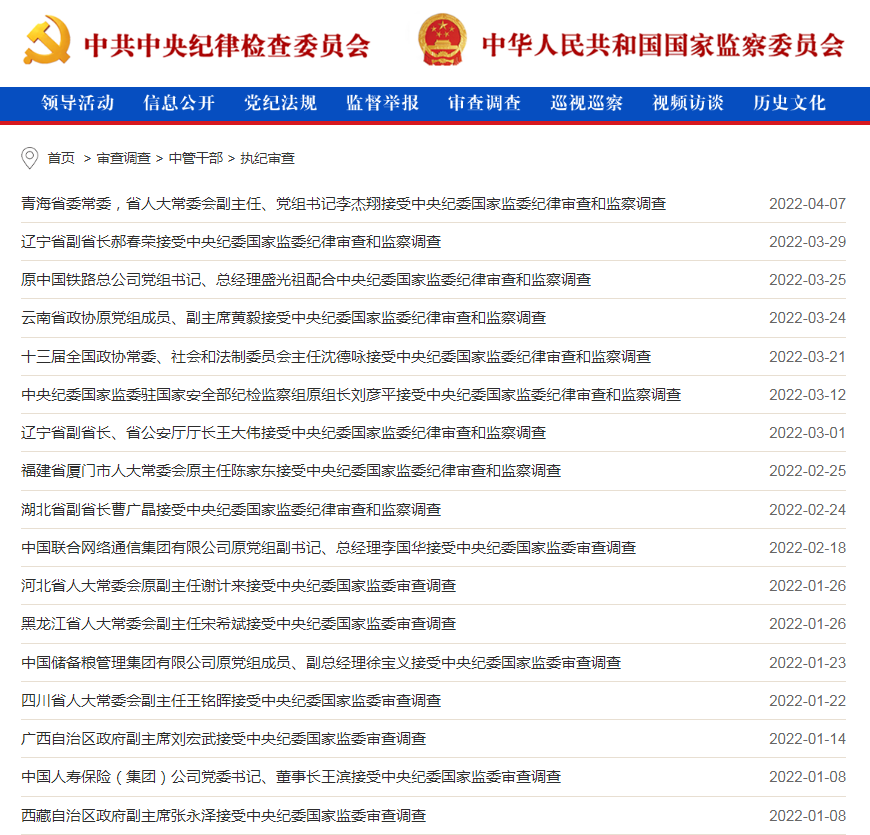Screen dimensions: 870x835
Task: Open the article about 中国储备粮 副总经理徐宝义
Action: [x=321, y=663]
